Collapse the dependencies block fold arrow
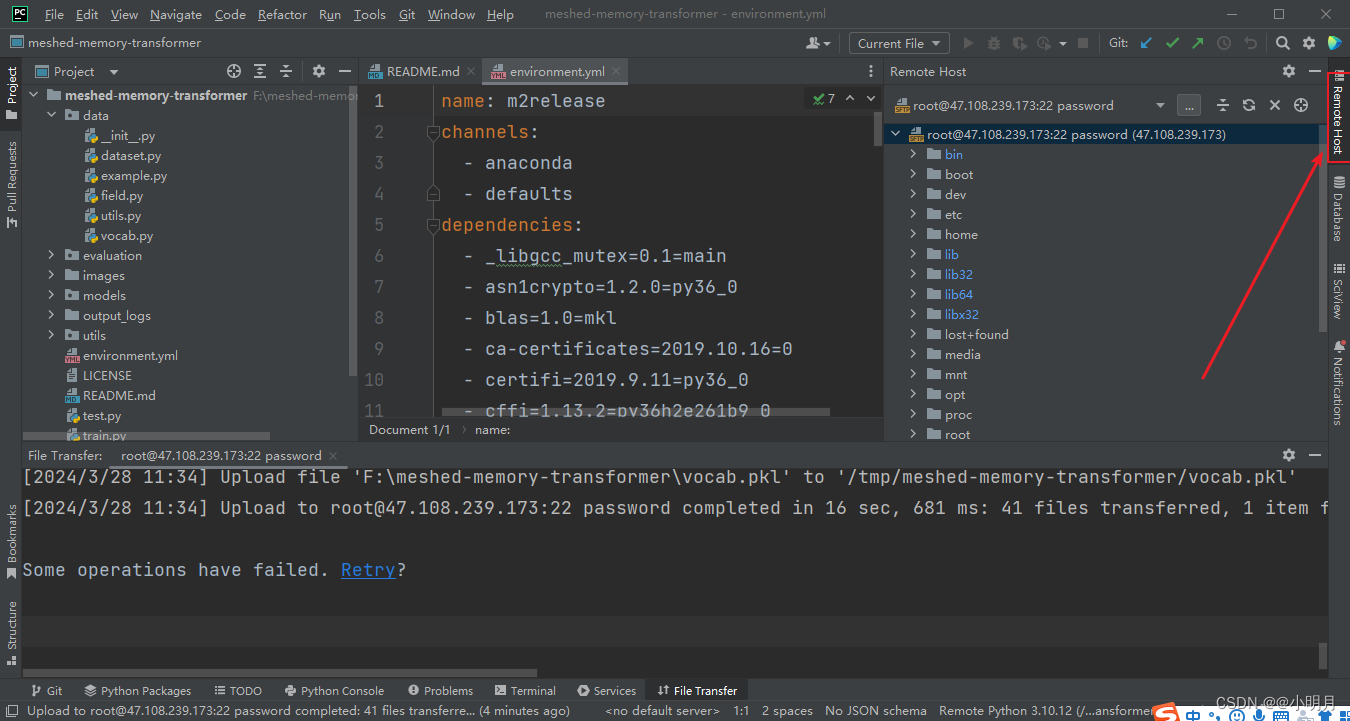 pyautogui.click(x=433, y=224)
